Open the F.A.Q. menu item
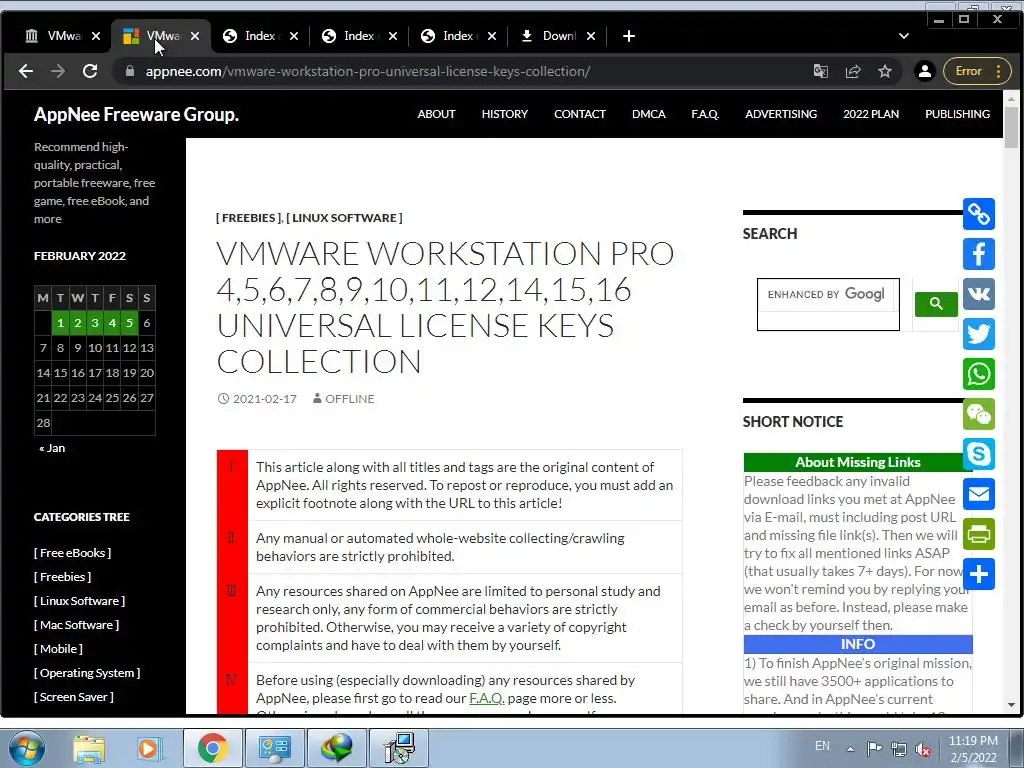The width and height of the screenshot is (1024, 768). pos(705,114)
